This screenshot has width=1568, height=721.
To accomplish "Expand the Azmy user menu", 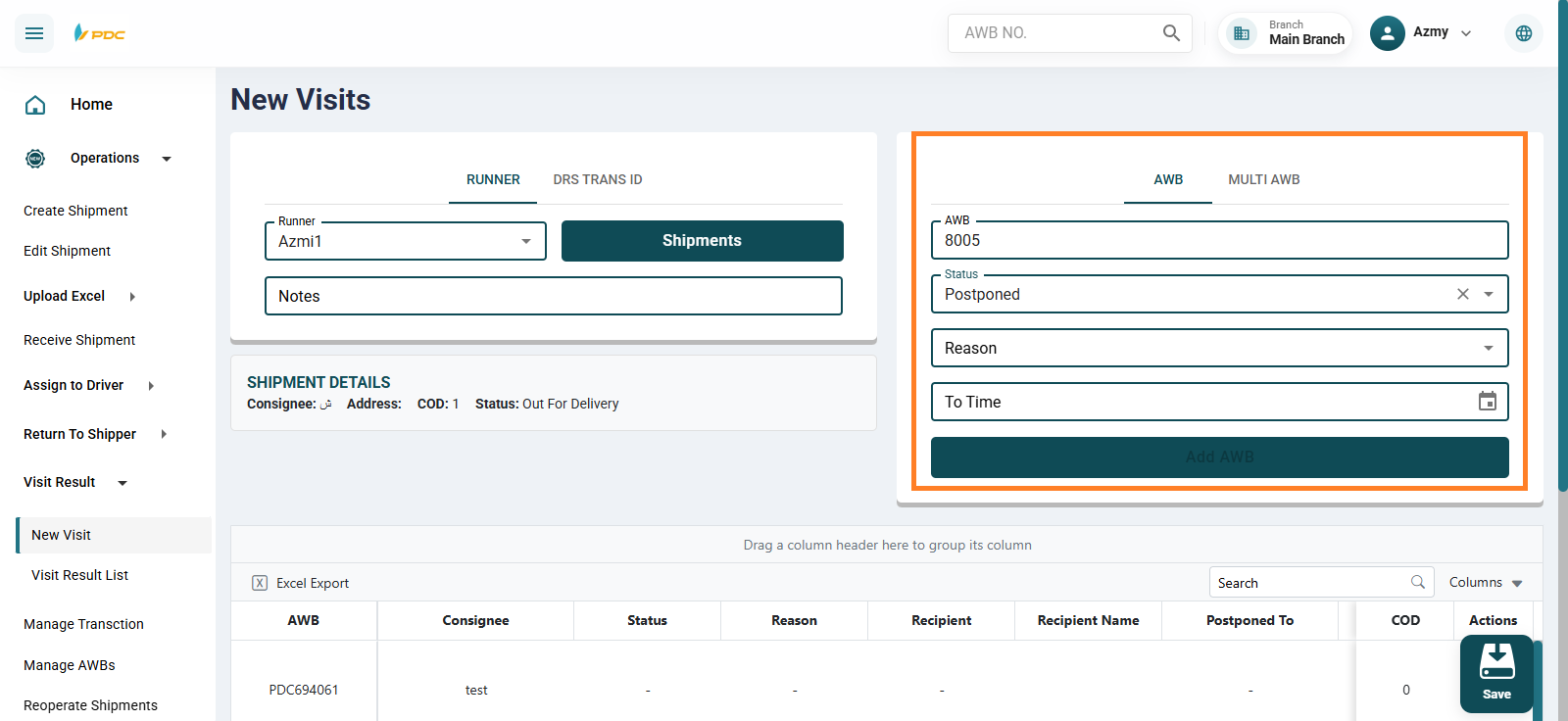I will (x=1465, y=33).
